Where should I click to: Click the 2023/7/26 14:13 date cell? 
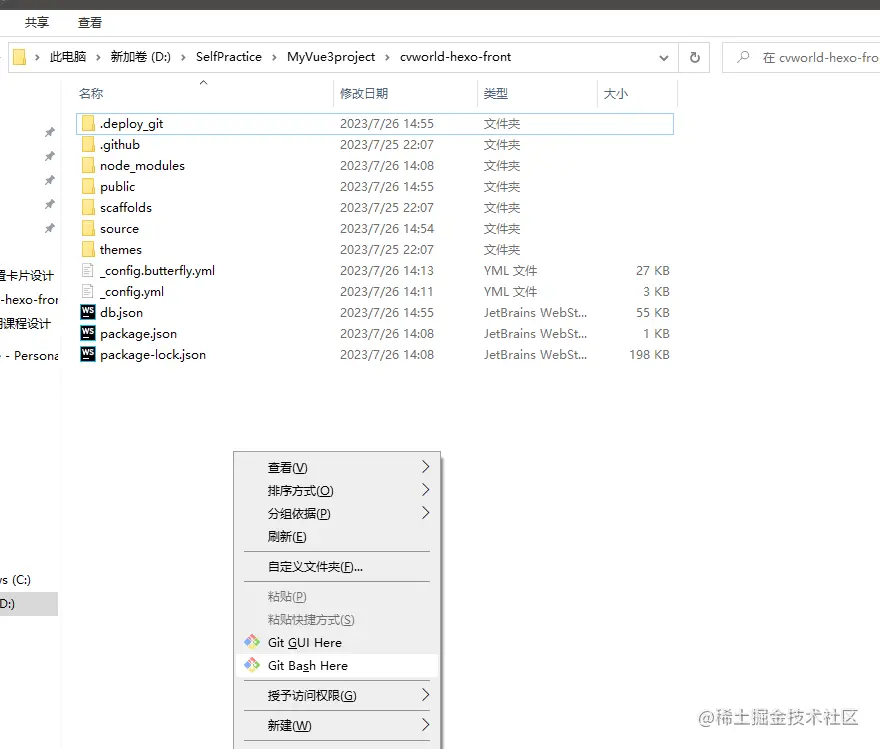click(387, 270)
